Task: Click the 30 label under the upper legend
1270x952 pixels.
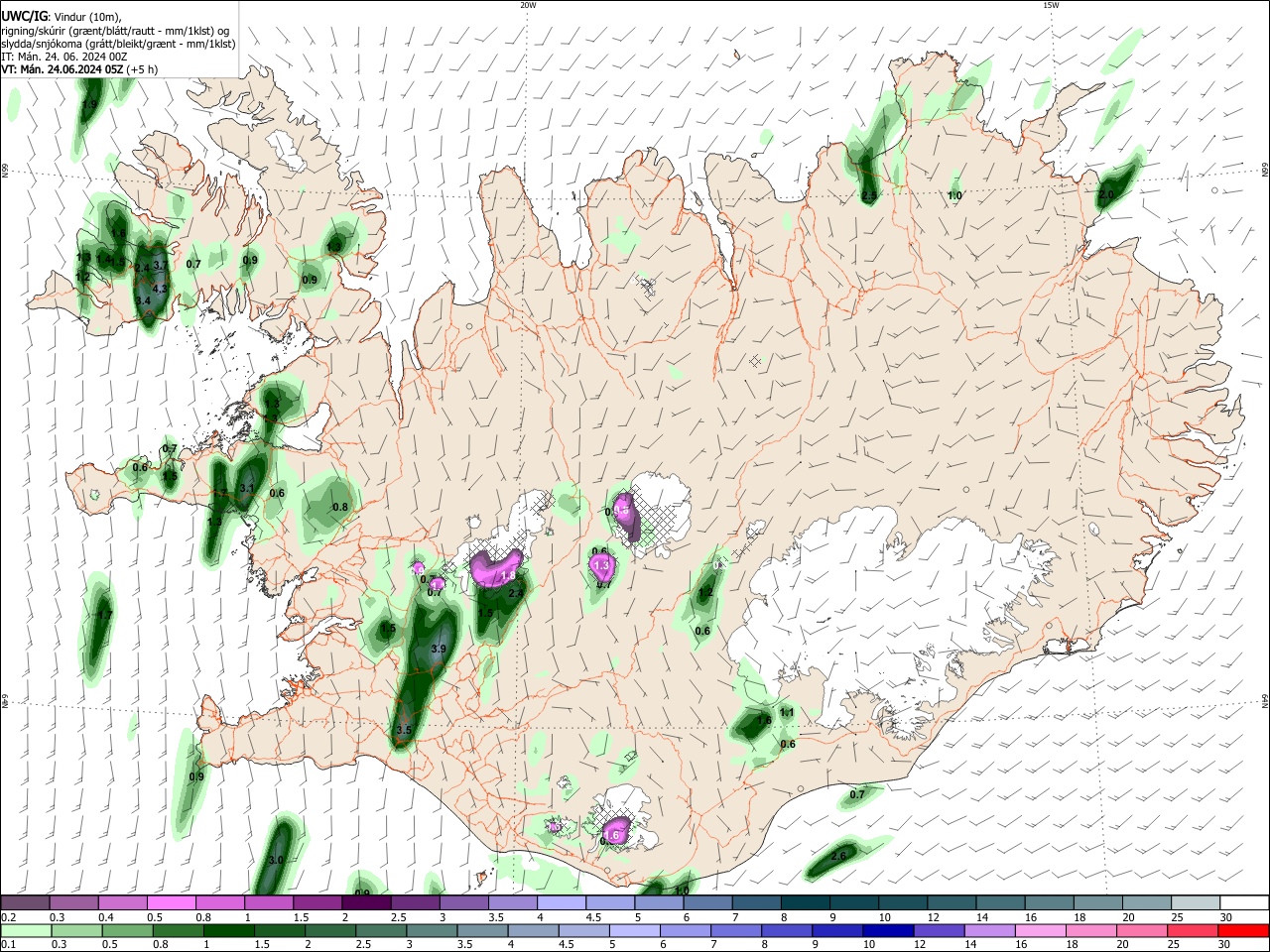Action: [1226, 917]
